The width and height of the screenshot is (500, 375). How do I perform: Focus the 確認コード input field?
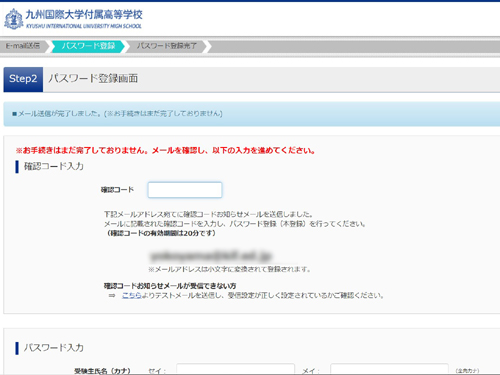click(x=185, y=190)
